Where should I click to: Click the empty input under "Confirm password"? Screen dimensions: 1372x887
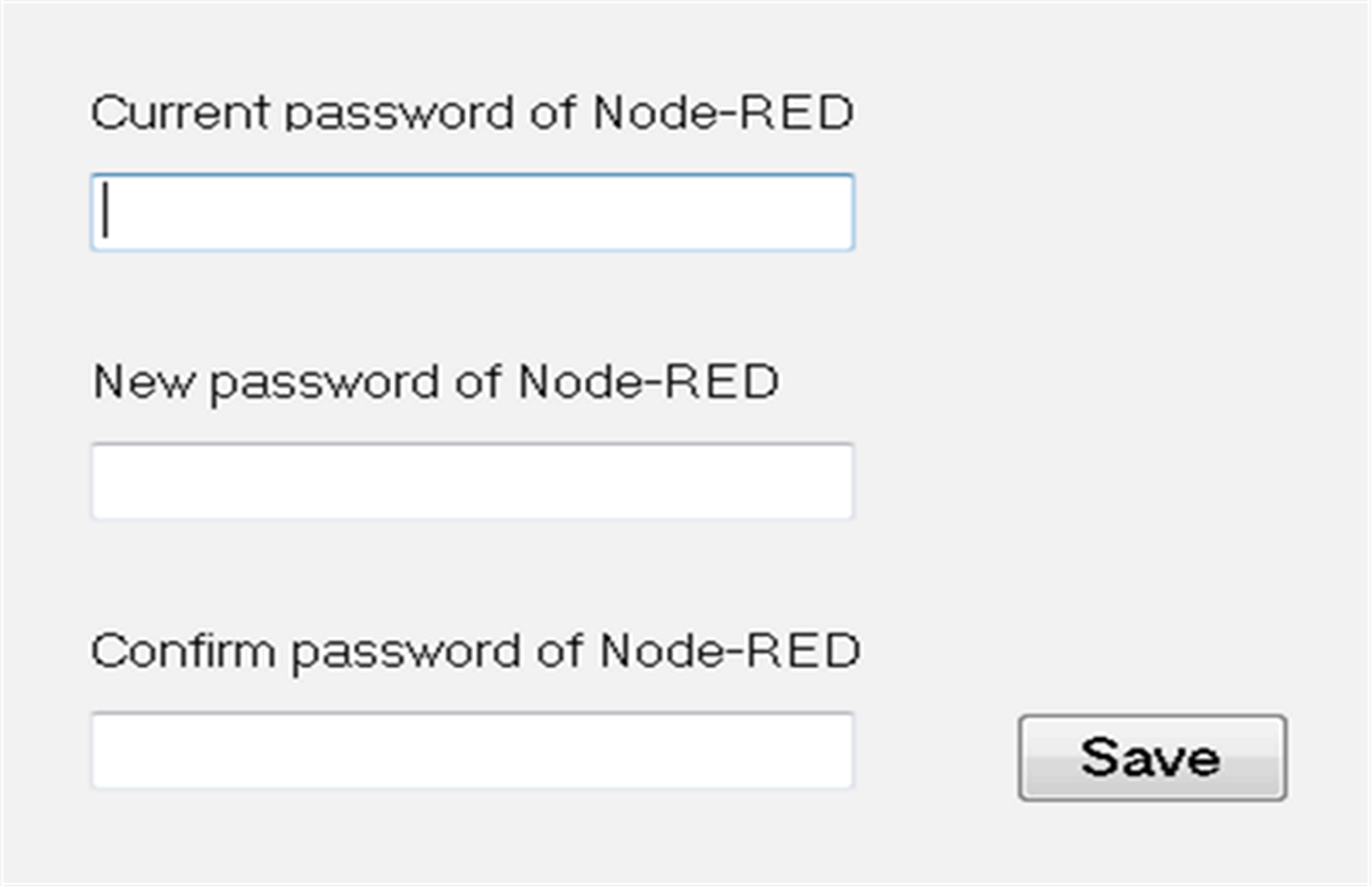pos(472,750)
